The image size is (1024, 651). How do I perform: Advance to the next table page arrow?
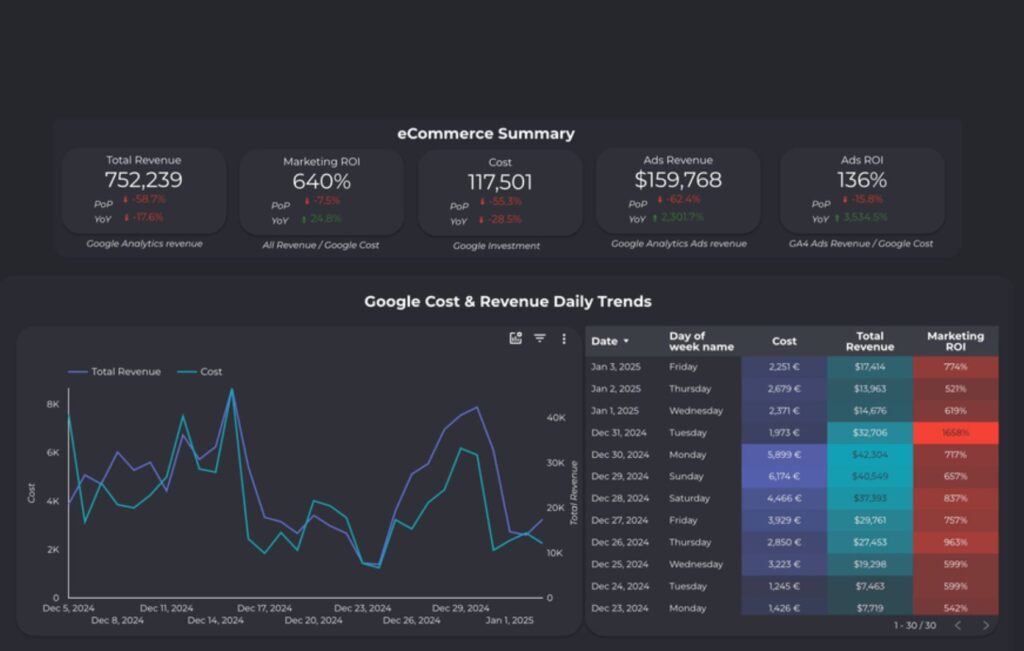tap(985, 625)
